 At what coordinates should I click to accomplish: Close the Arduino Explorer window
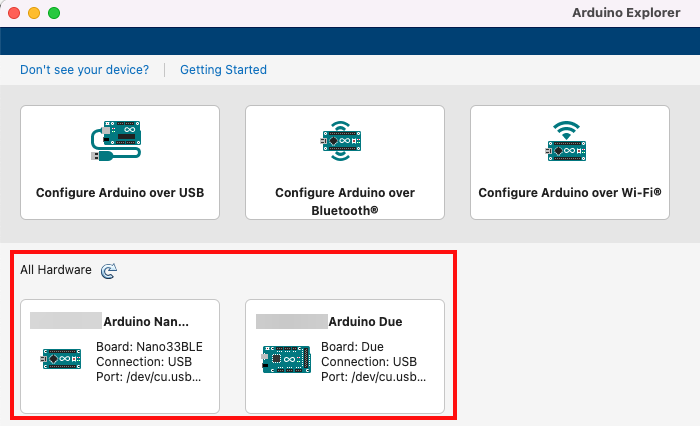coord(14,13)
